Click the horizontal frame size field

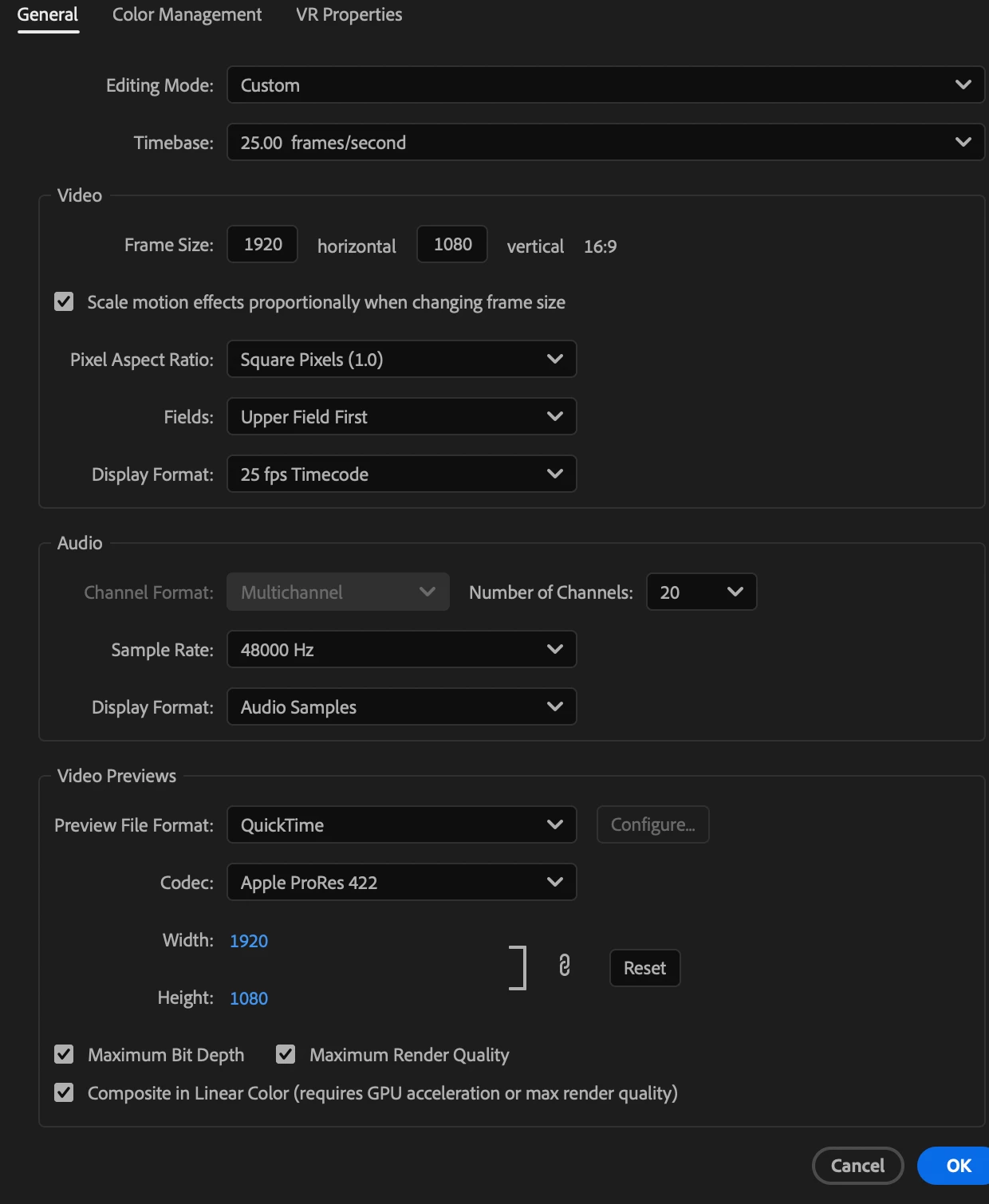point(262,245)
